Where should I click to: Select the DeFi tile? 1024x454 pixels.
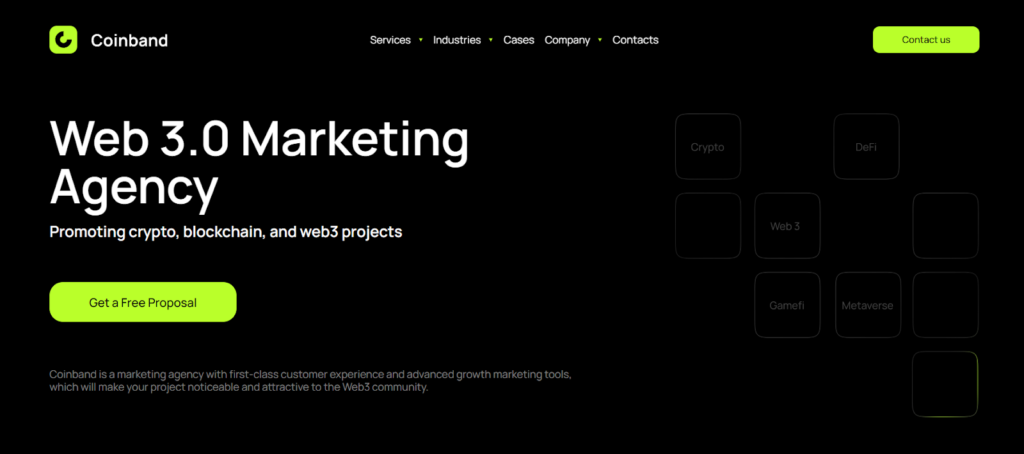(x=866, y=147)
